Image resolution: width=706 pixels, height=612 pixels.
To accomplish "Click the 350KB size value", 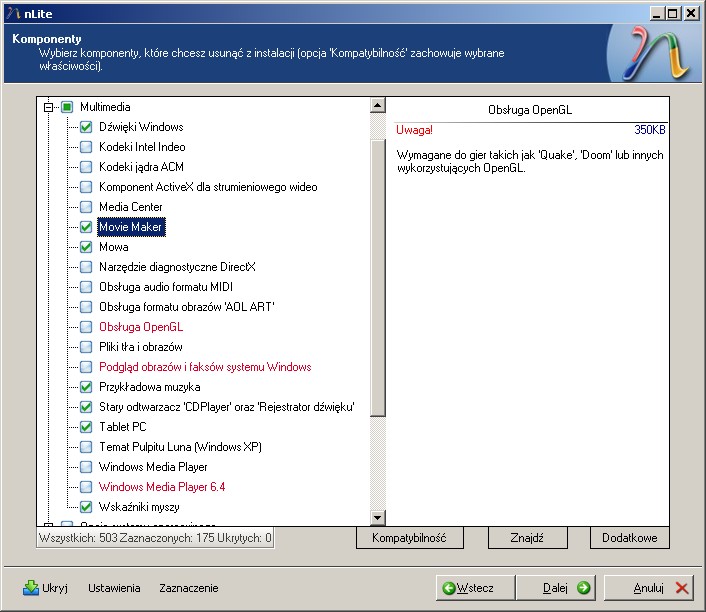I will pos(650,130).
